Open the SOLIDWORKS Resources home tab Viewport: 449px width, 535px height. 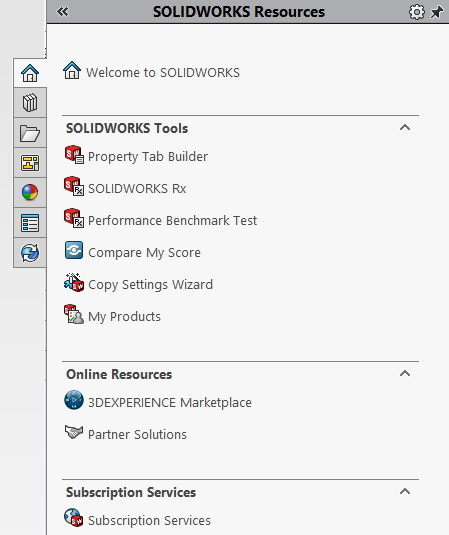30,73
